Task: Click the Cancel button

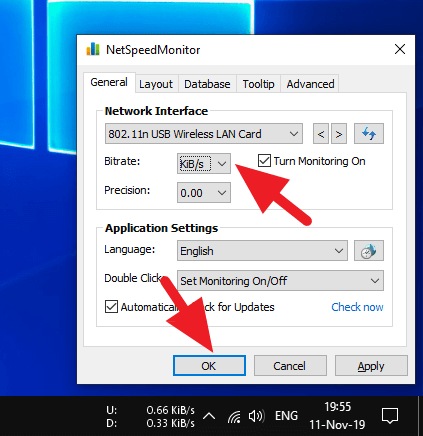Action: point(290,366)
